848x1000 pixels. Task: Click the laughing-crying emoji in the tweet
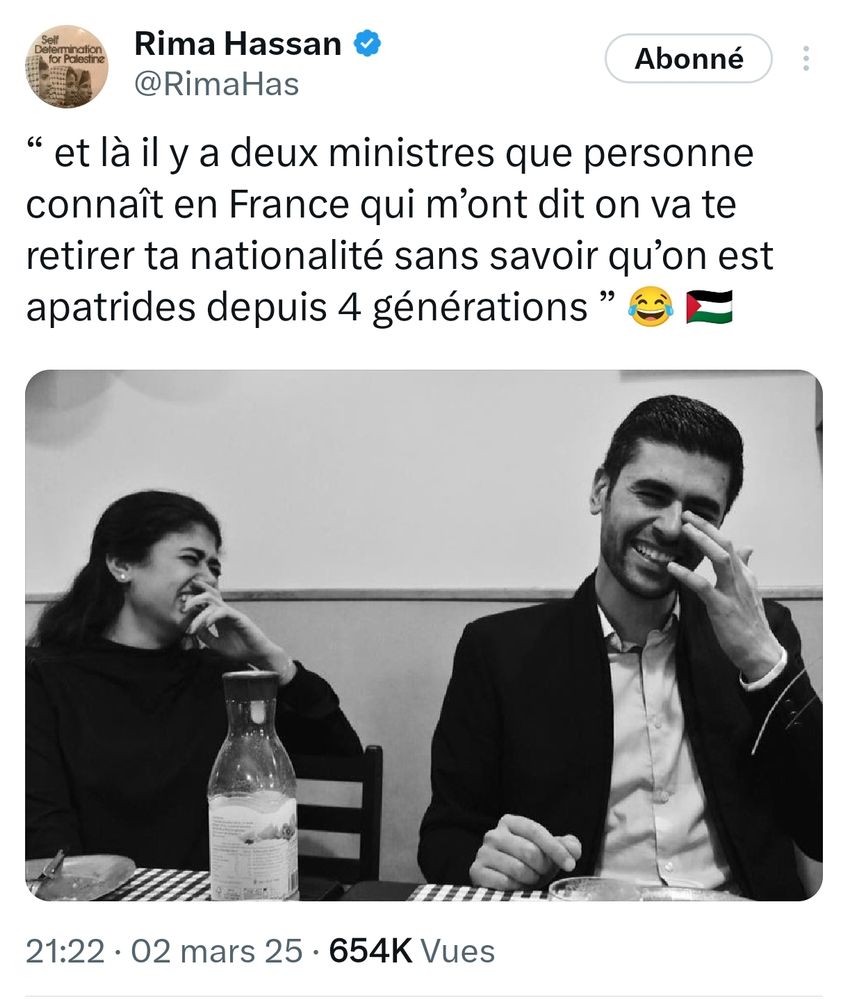650,307
